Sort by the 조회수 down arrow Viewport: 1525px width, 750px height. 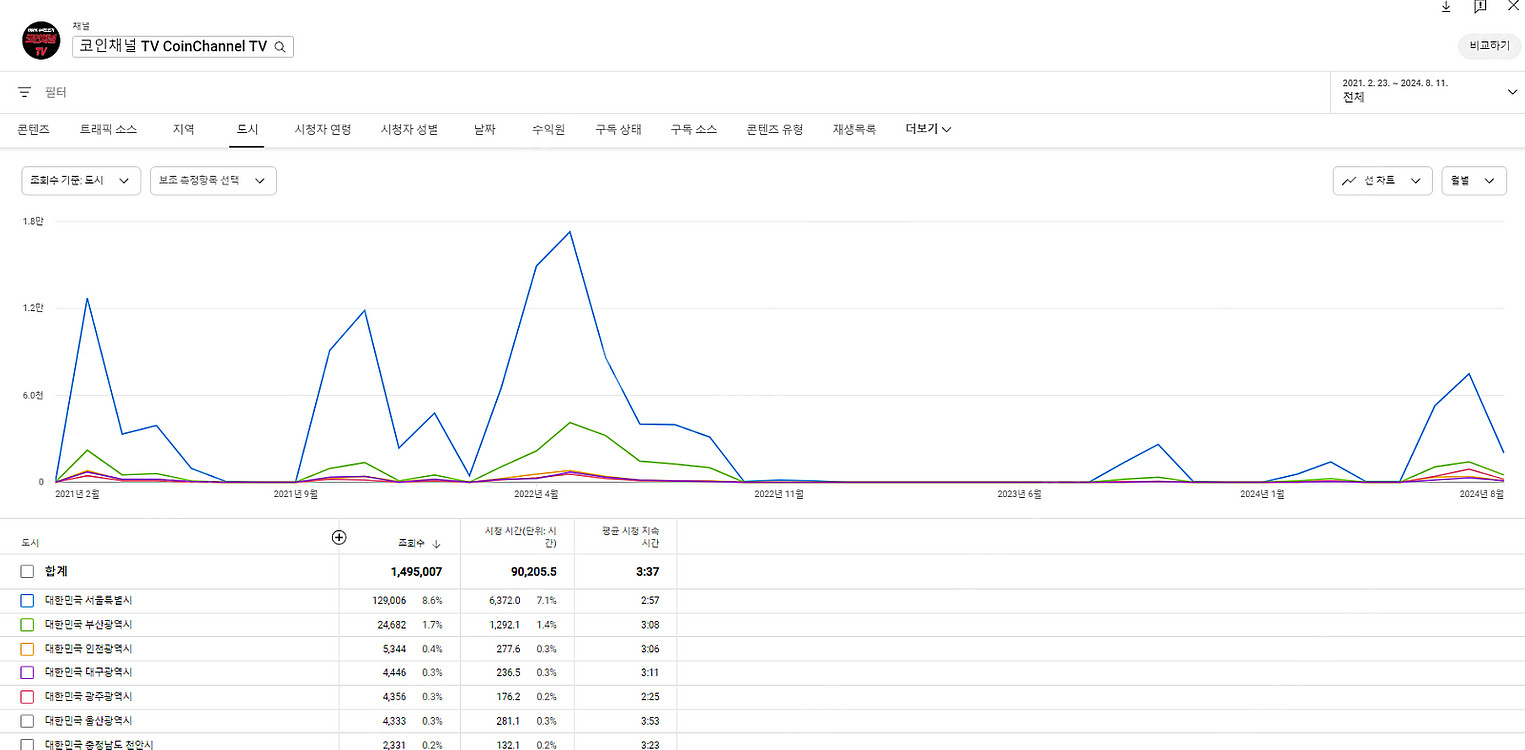click(x=436, y=544)
